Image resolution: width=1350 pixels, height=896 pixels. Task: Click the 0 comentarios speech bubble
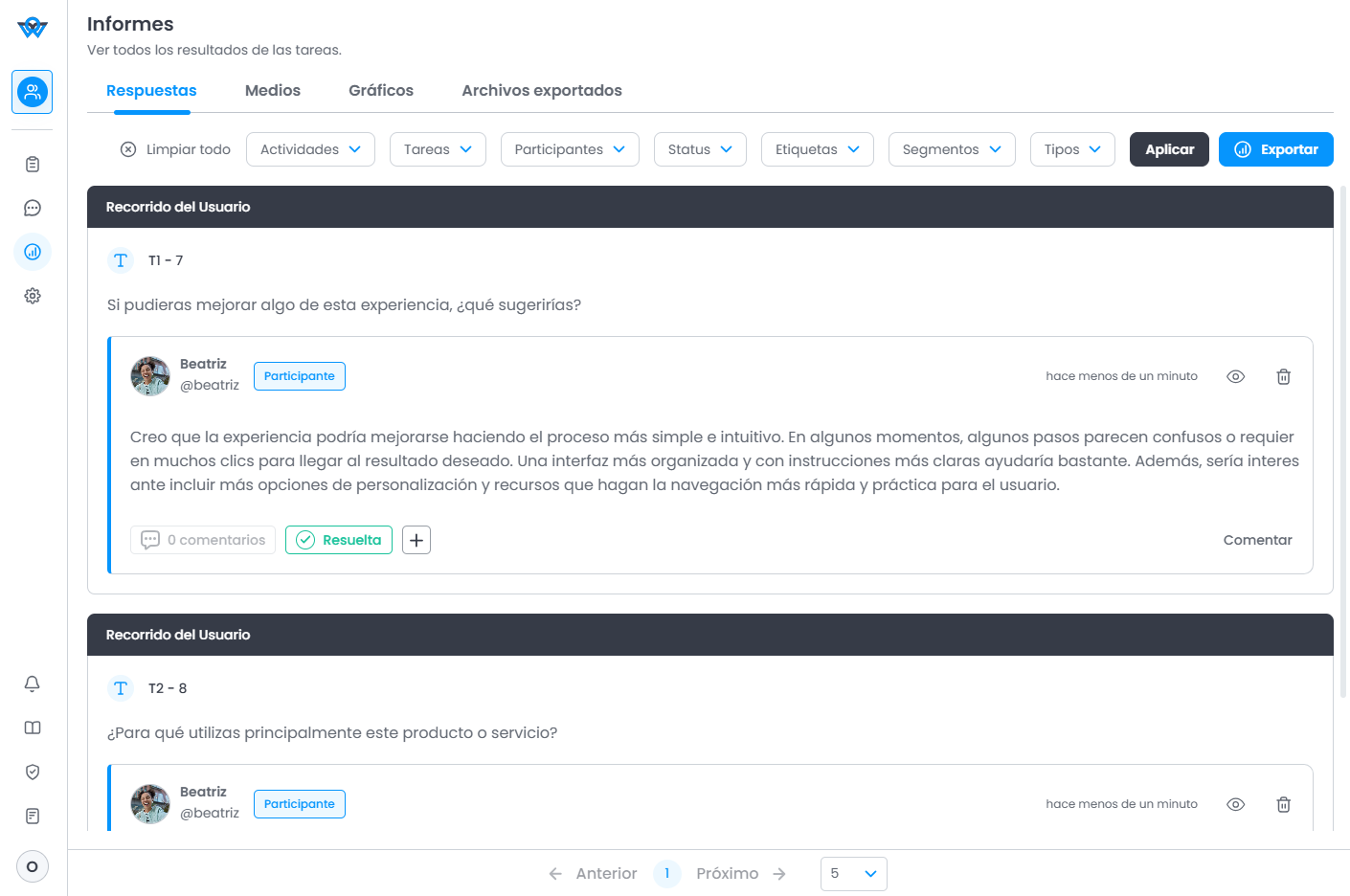point(203,540)
